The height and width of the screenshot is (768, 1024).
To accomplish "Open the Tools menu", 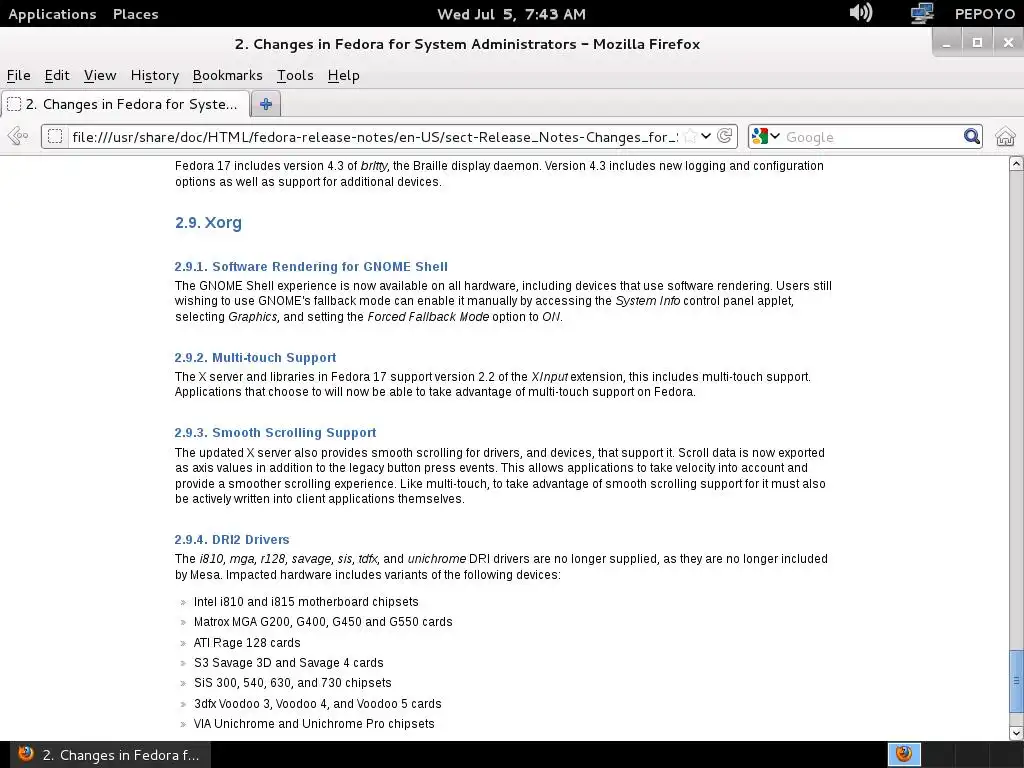I will point(295,76).
